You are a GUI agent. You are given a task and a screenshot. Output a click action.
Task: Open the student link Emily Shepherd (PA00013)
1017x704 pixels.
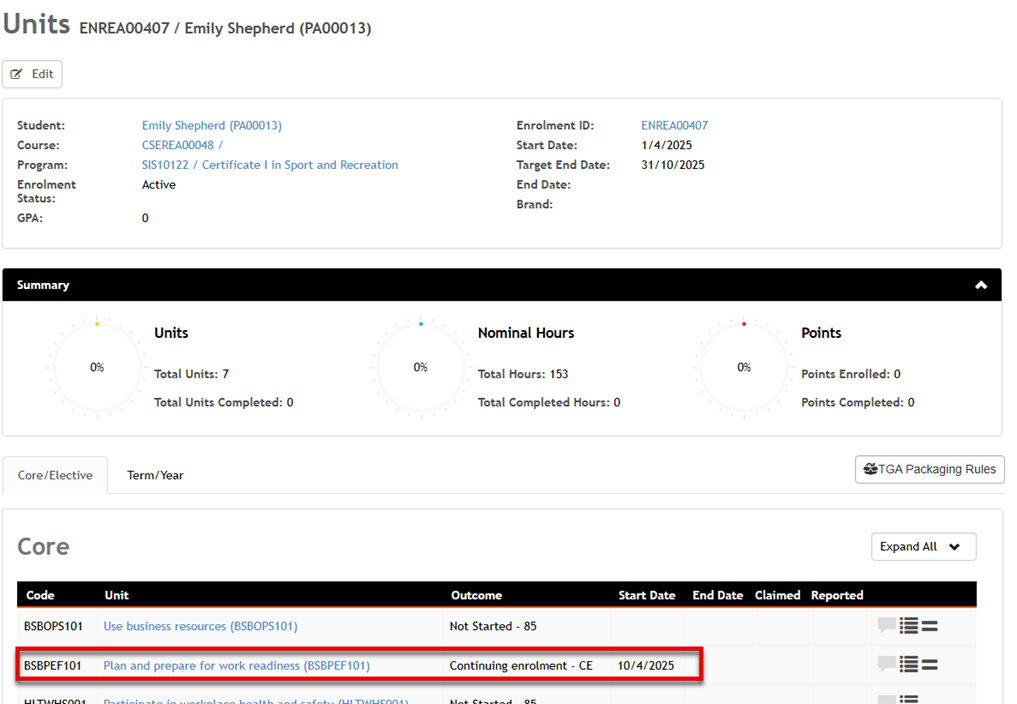[x=212, y=125]
